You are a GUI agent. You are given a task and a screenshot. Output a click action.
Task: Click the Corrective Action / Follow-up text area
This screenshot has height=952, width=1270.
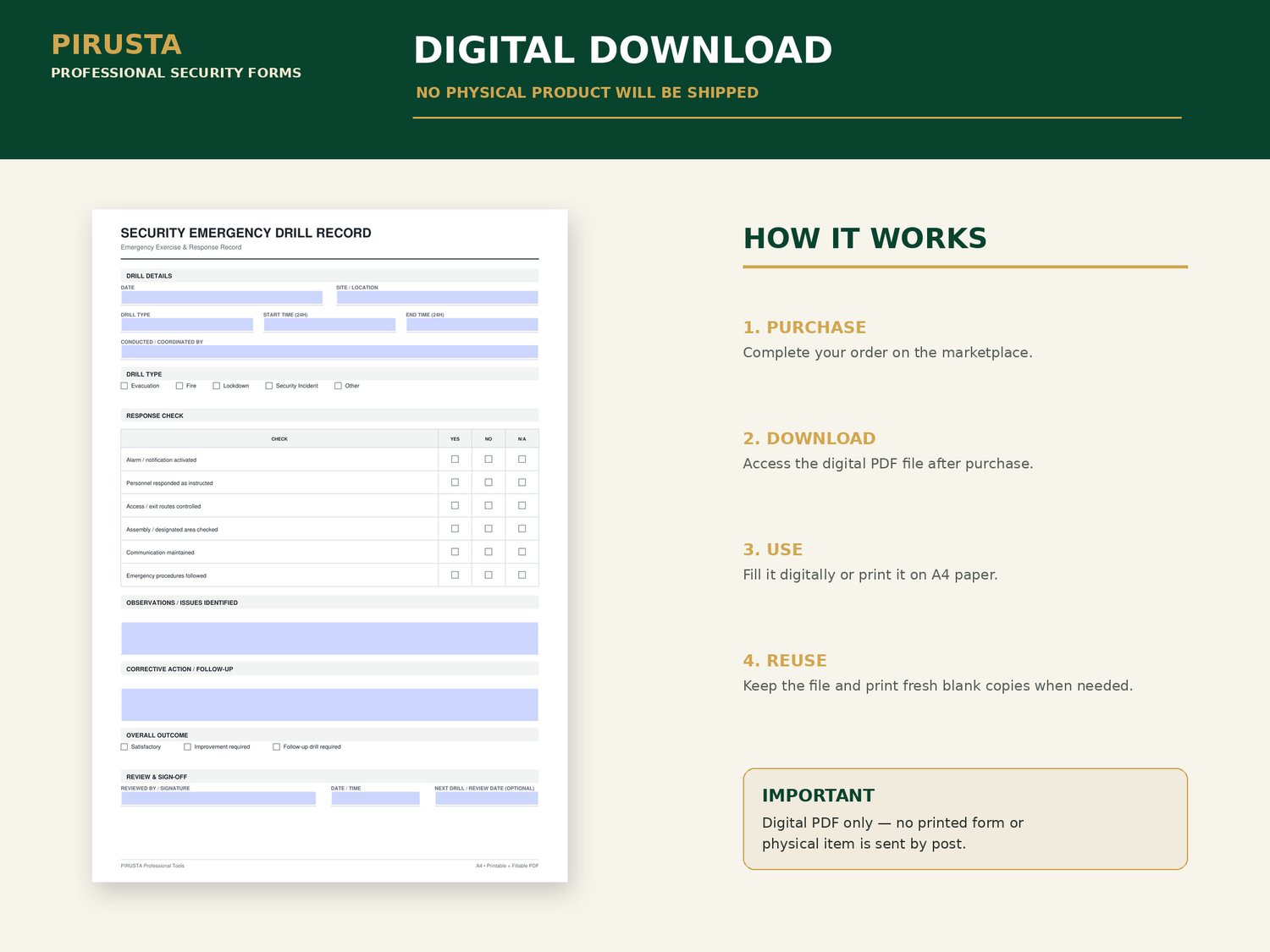[329, 705]
